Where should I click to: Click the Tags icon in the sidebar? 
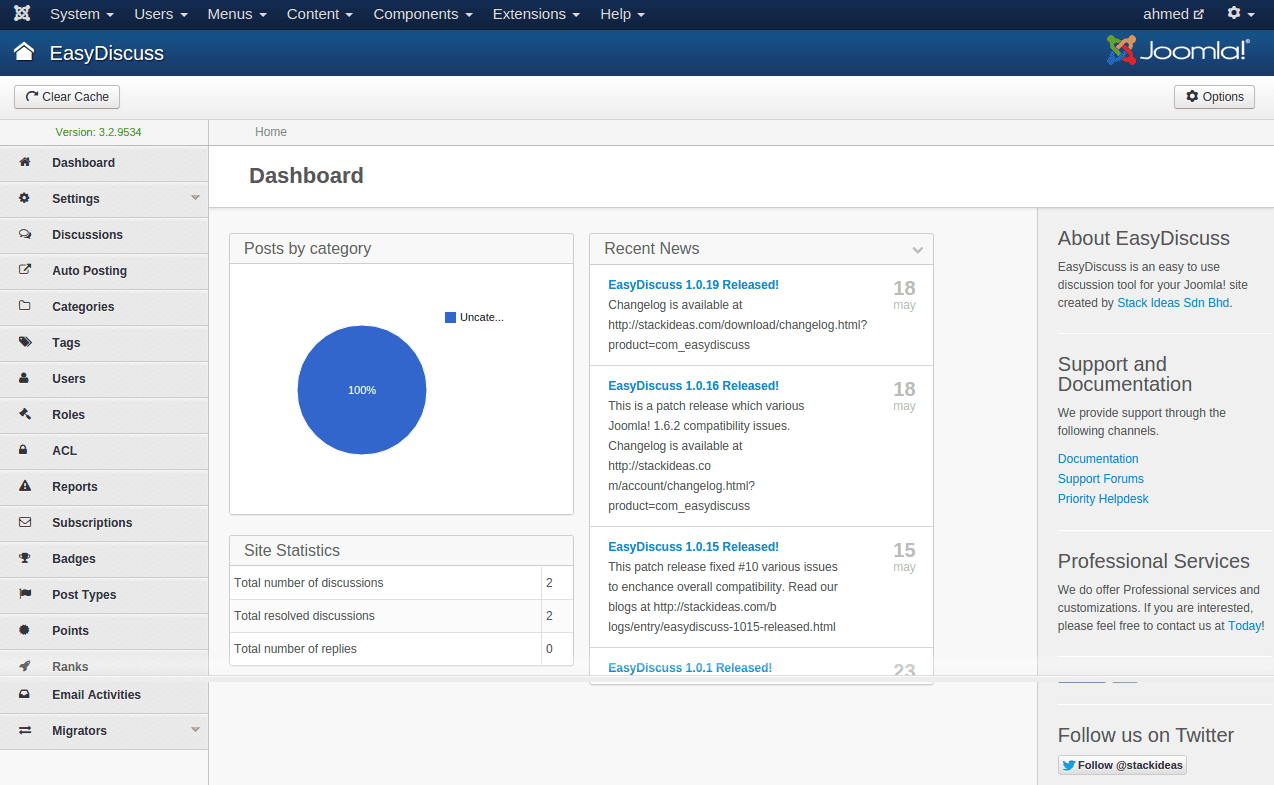coord(25,342)
